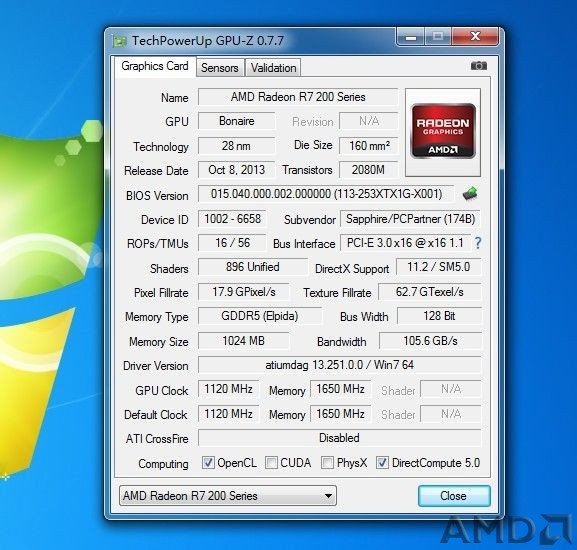
Task: Click the Close button
Action: click(x=454, y=496)
